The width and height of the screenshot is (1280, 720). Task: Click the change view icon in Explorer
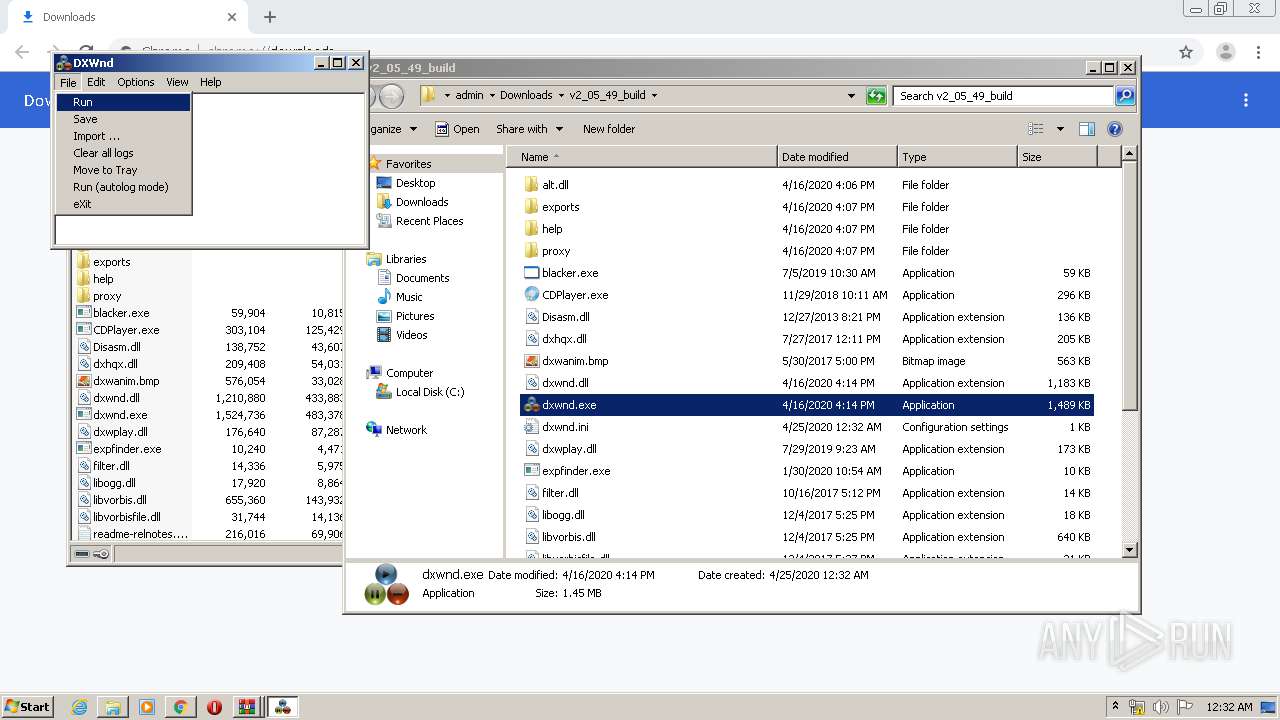point(1036,129)
